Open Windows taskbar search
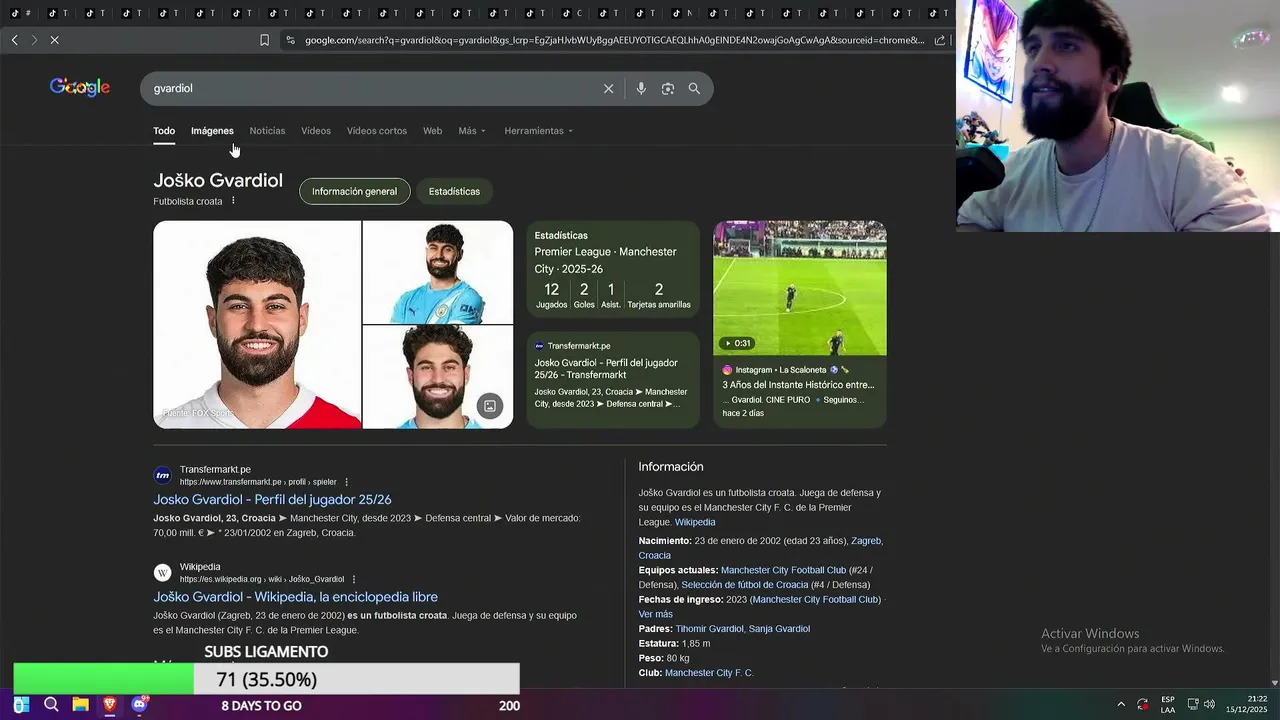 pyautogui.click(x=51, y=705)
